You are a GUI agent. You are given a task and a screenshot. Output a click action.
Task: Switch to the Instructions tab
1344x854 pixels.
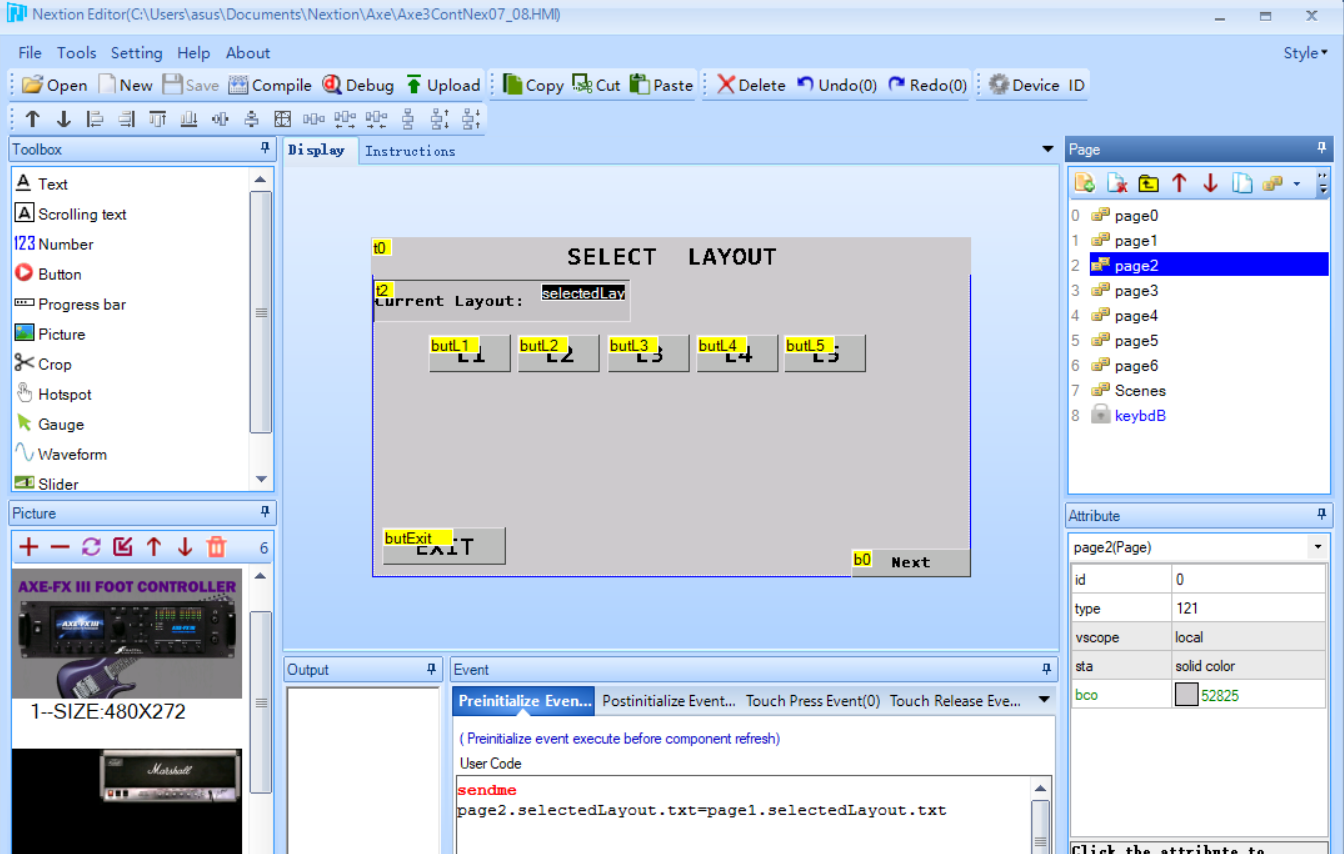coord(410,151)
